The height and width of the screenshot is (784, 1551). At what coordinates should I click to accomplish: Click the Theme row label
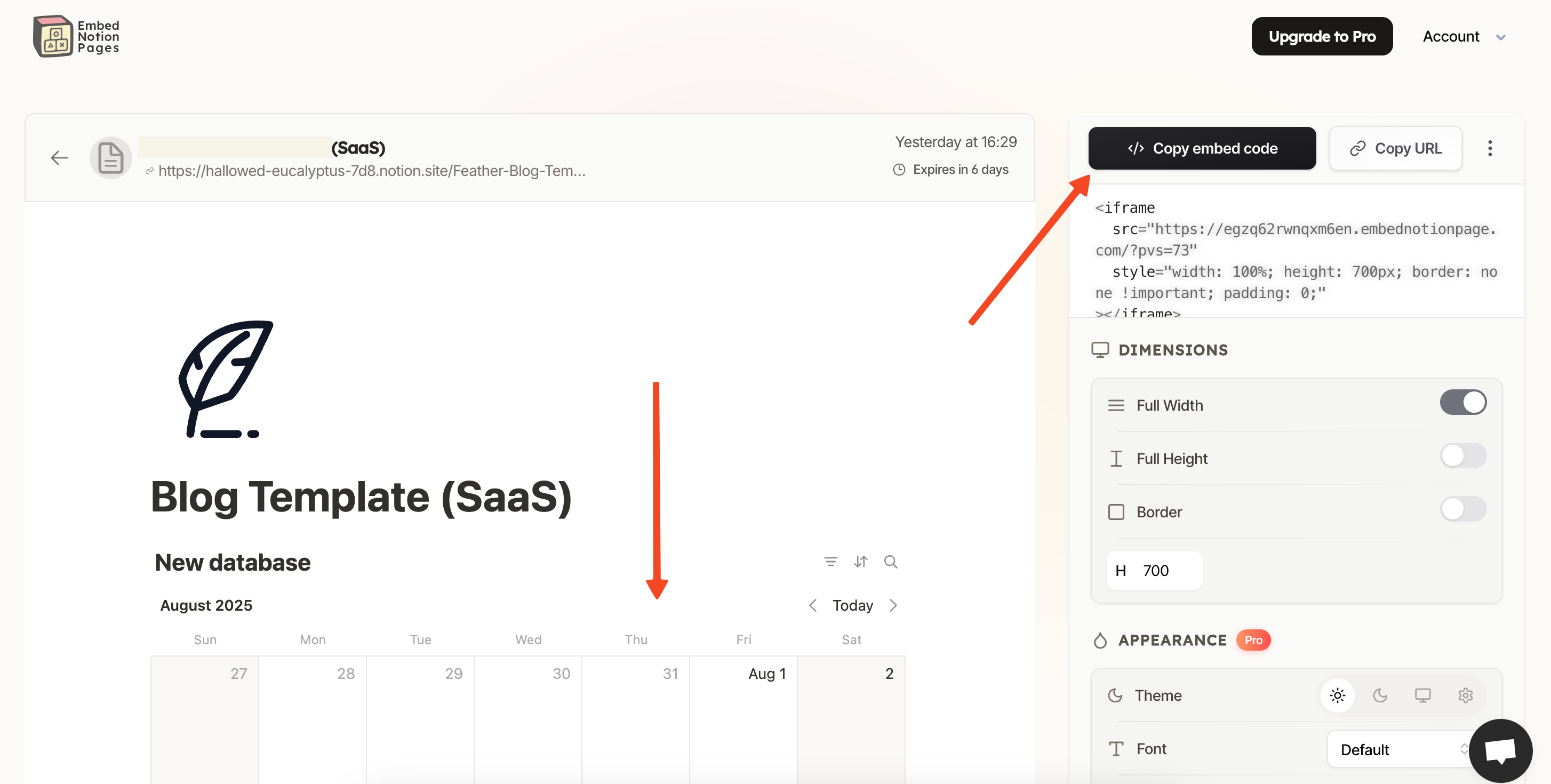pyautogui.click(x=1158, y=695)
